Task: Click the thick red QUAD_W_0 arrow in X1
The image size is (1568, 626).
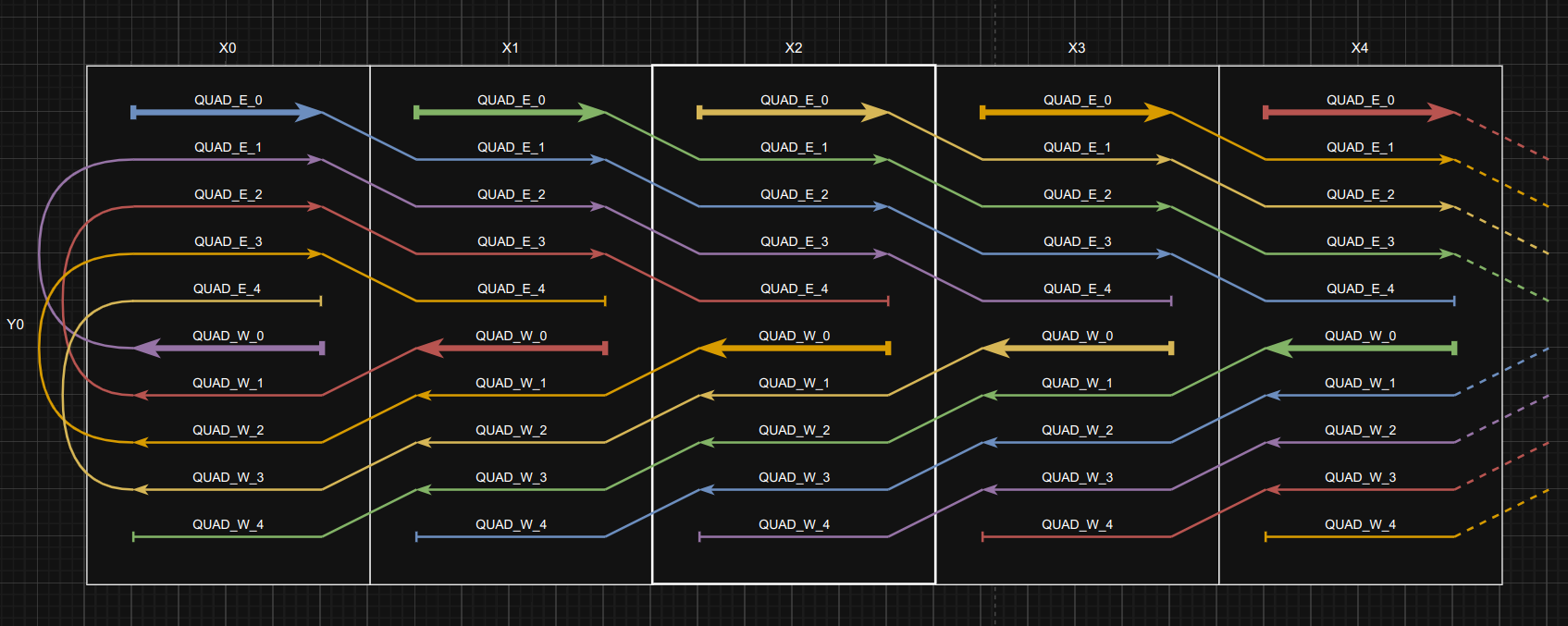Action: [512, 349]
